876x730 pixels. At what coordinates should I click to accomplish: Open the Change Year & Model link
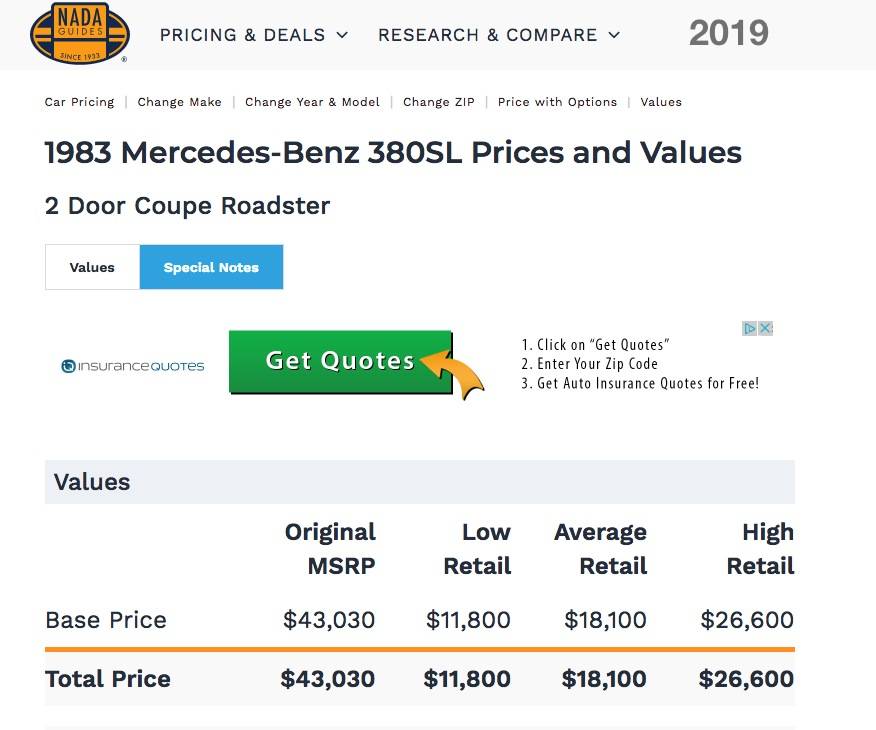312,102
